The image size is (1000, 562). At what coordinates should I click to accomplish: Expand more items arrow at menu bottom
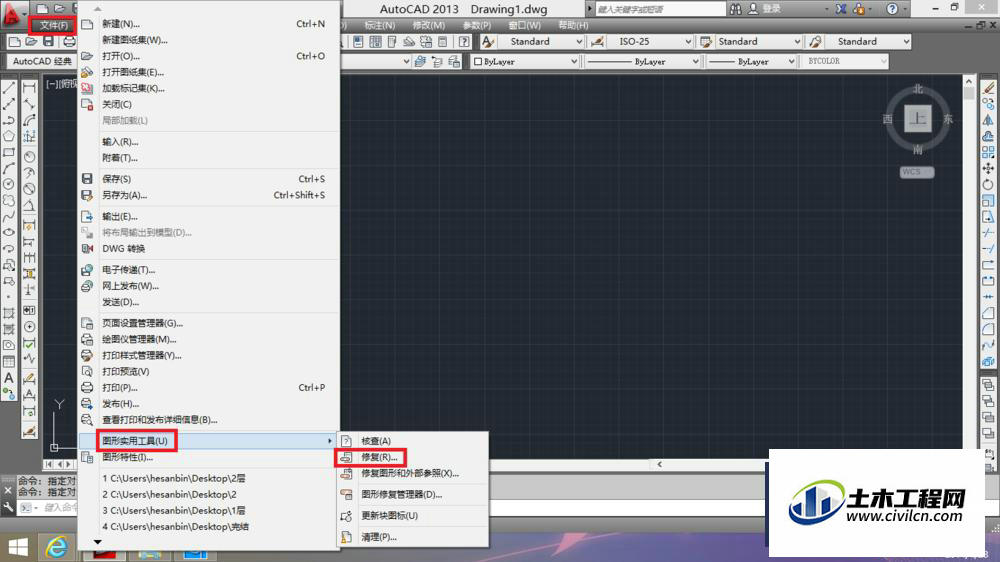98,542
